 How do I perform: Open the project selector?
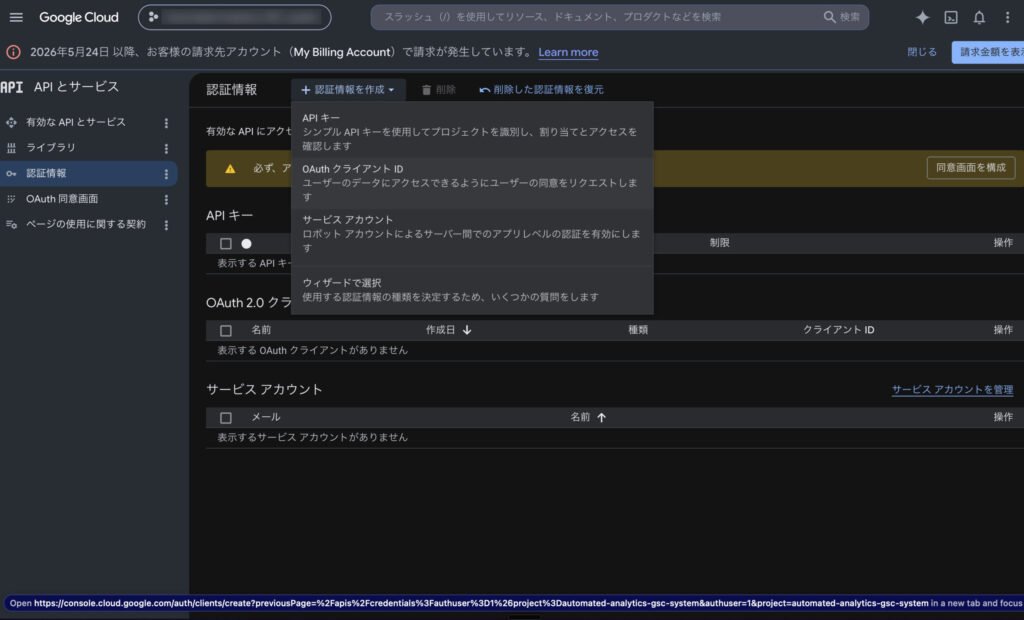click(234, 17)
